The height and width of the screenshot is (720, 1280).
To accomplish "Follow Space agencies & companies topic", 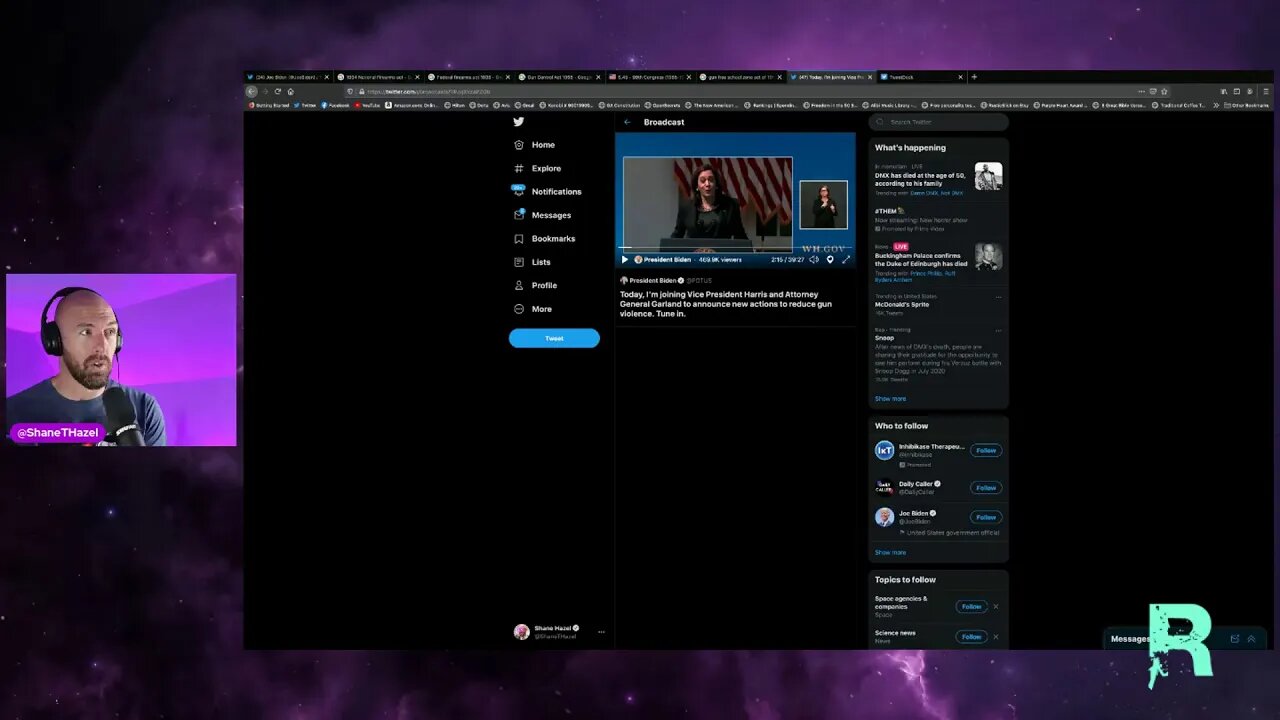I will (x=971, y=606).
